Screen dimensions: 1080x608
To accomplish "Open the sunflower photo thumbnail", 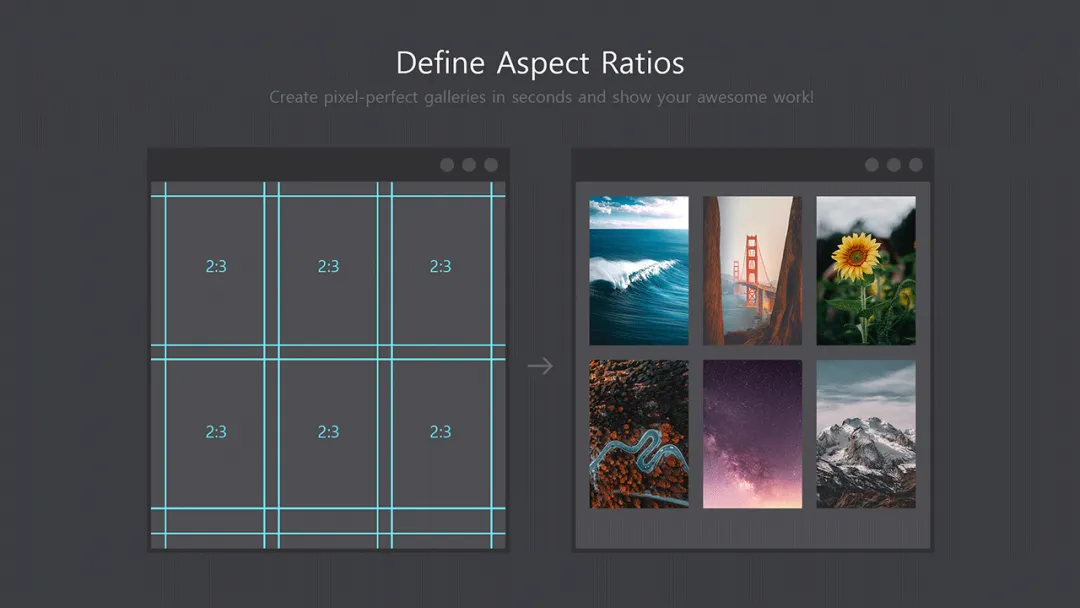I will [x=865, y=270].
